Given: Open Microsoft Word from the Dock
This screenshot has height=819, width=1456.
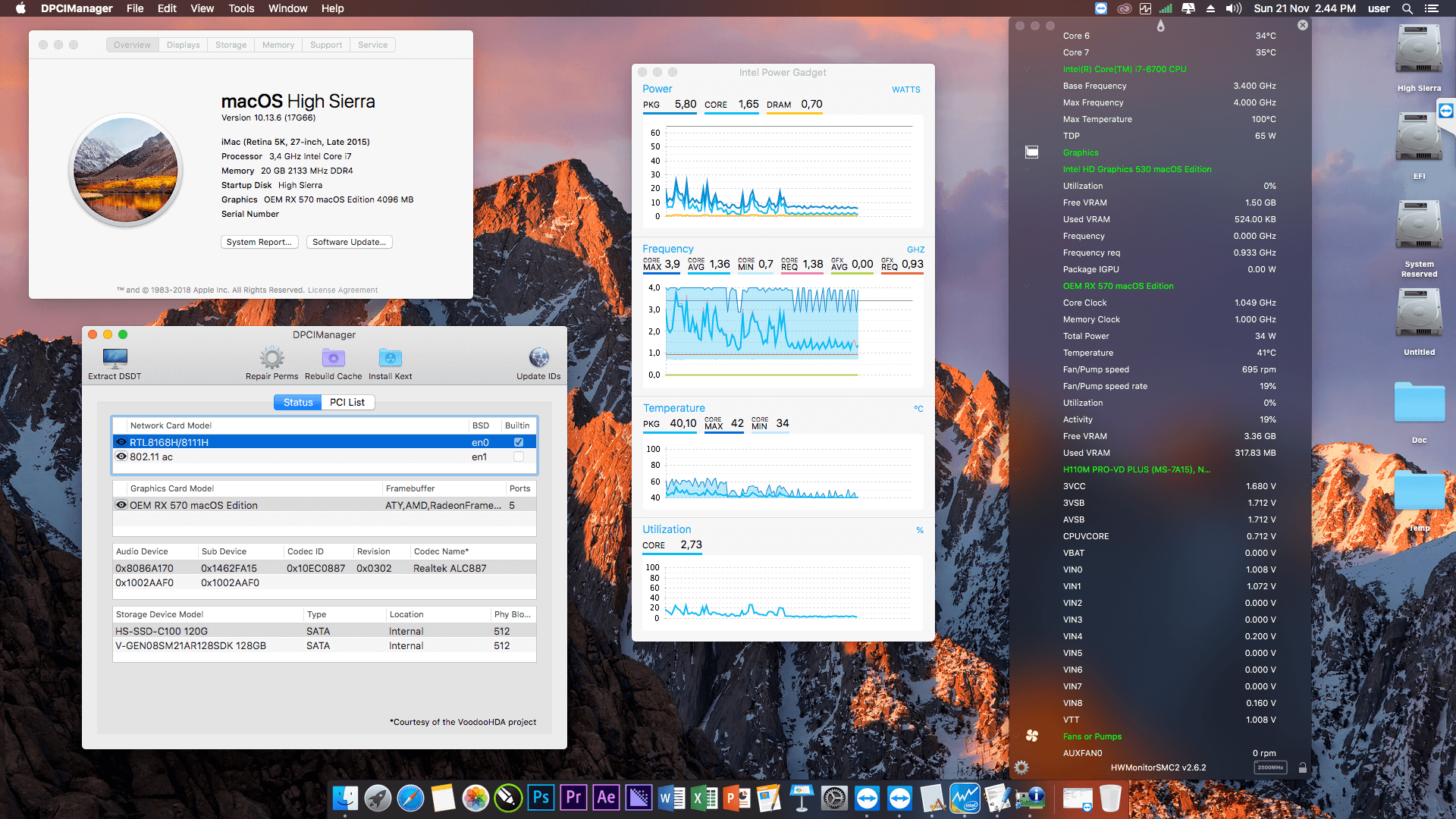Looking at the screenshot, I should [x=671, y=798].
